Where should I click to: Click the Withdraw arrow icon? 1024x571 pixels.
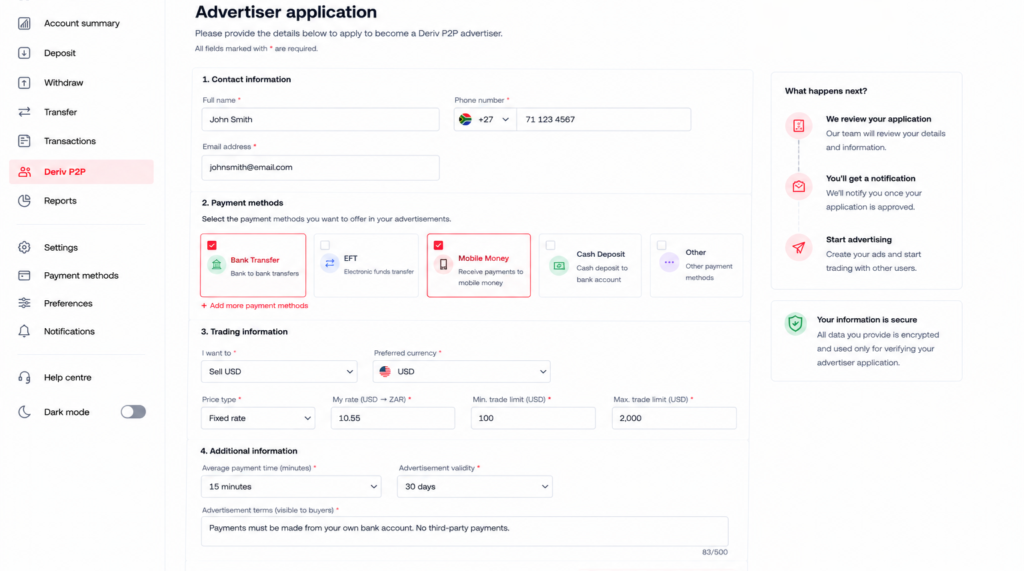click(x=24, y=83)
